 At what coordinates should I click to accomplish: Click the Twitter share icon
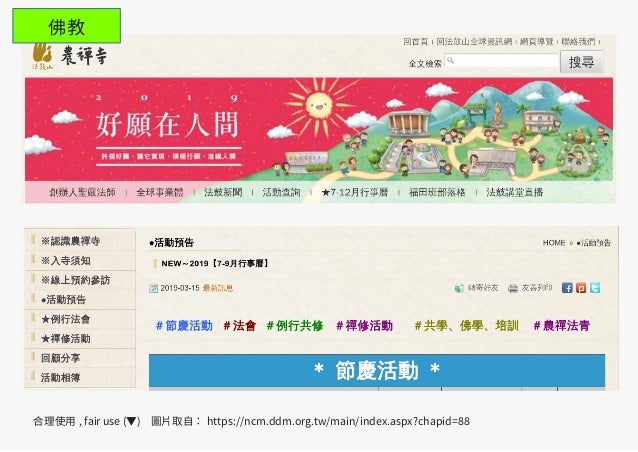point(595,288)
